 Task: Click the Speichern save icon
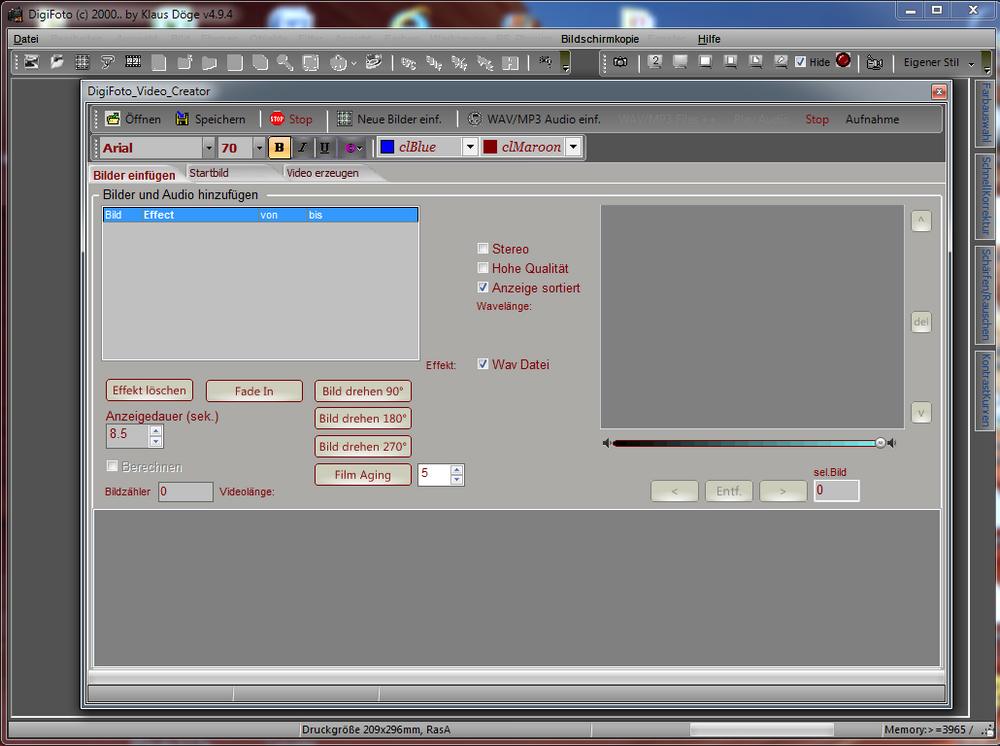[x=183, y=119]
